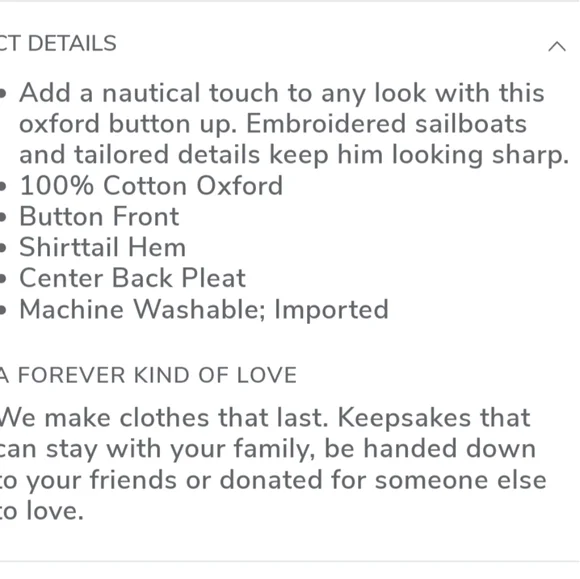The width and height of the screenshot is (580, 579).
Task: Click the bullet dot before 'Shirttail Hem'
Action: click(3, 248)
